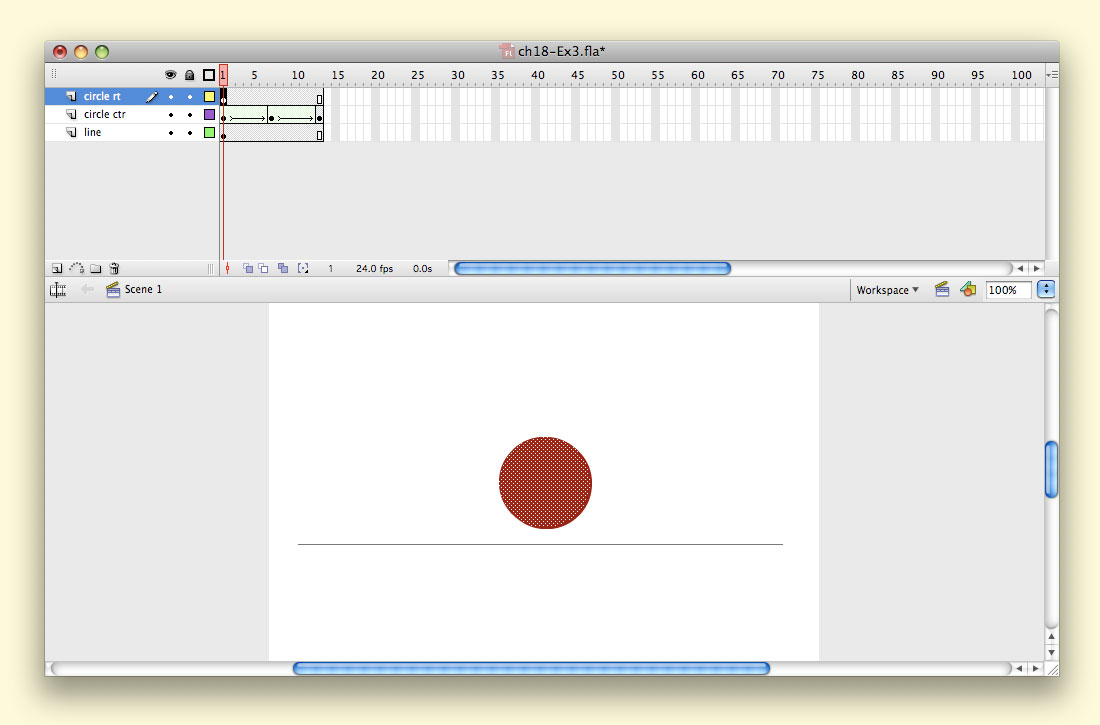Image resolution: width=1100 pixels, height=725 pixels.
Task: Click the 100% zoom input field
Action: tap(1008, 290)
